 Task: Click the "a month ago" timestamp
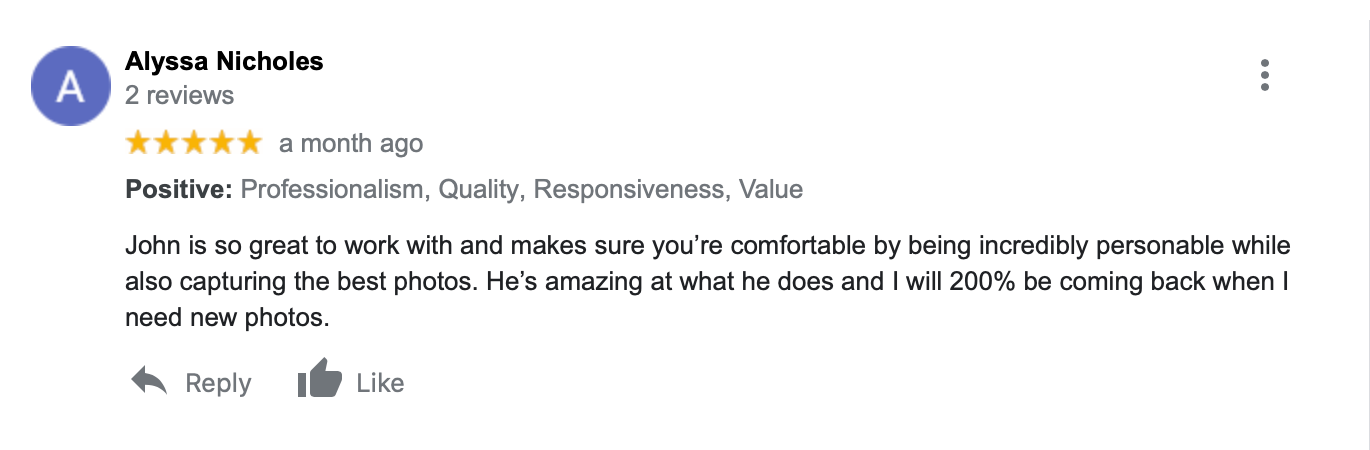point(351,144)
